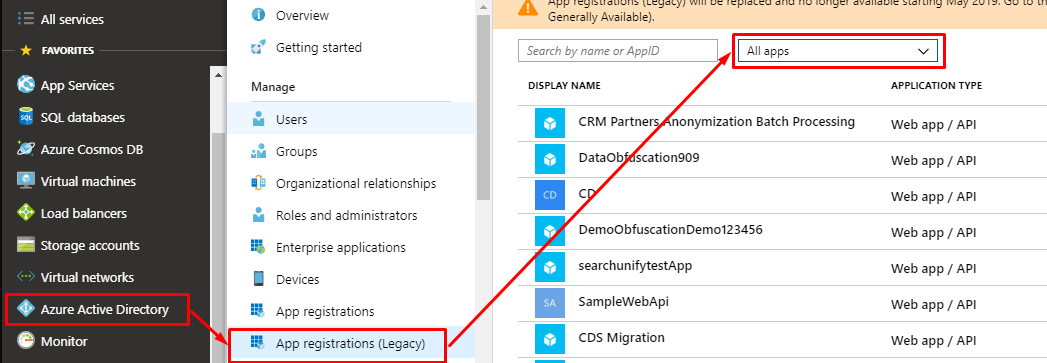Image resolution: width=1047 pixels, height=363 pixels.
Task: Select the Virtual machines icon
Action: point(25,182)
